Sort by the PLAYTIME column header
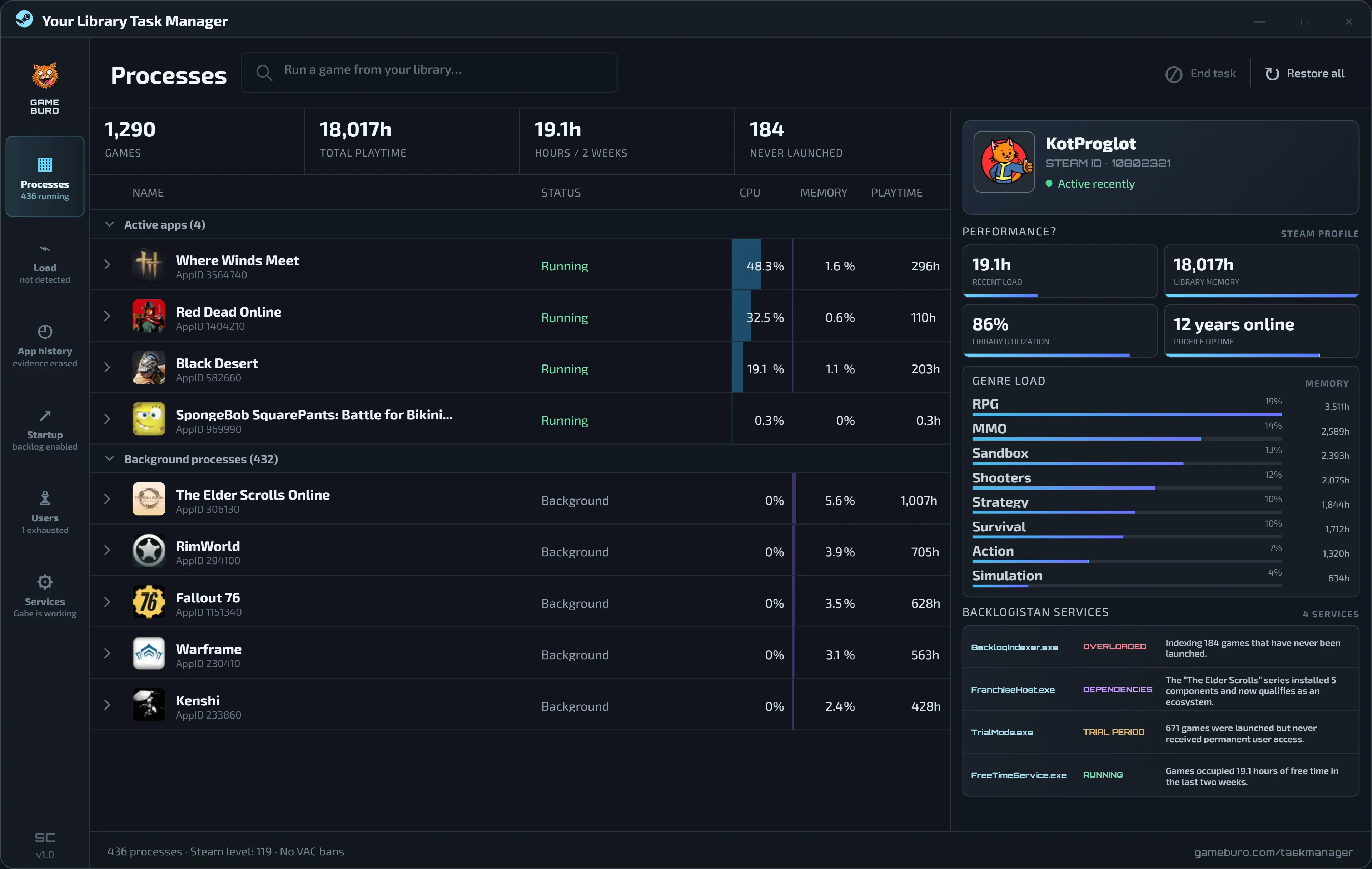 (897, 193)
